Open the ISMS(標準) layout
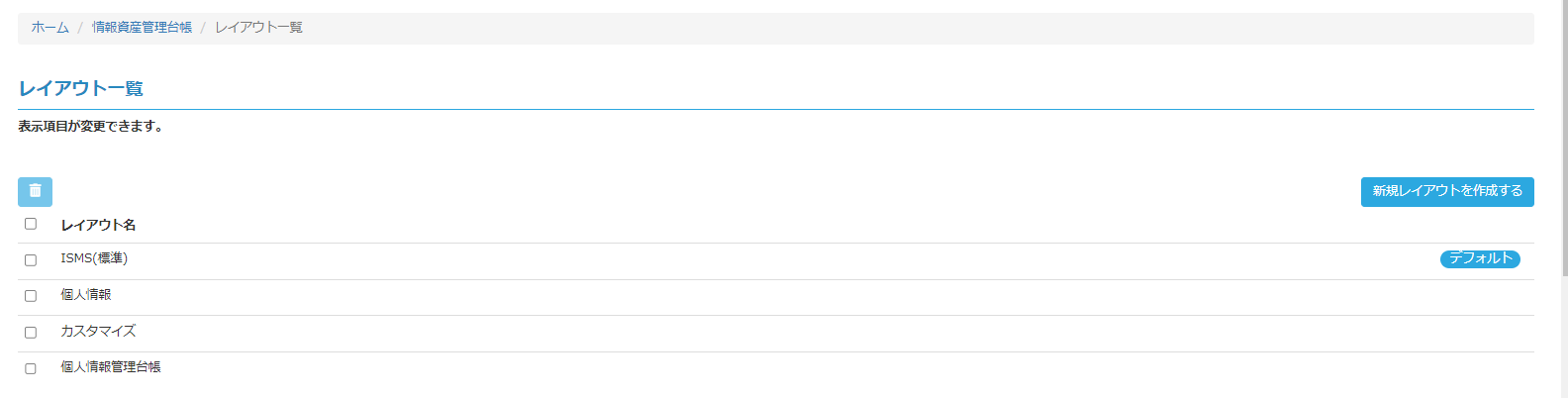This screenshot has height=398, width=1568. (94, 258)
